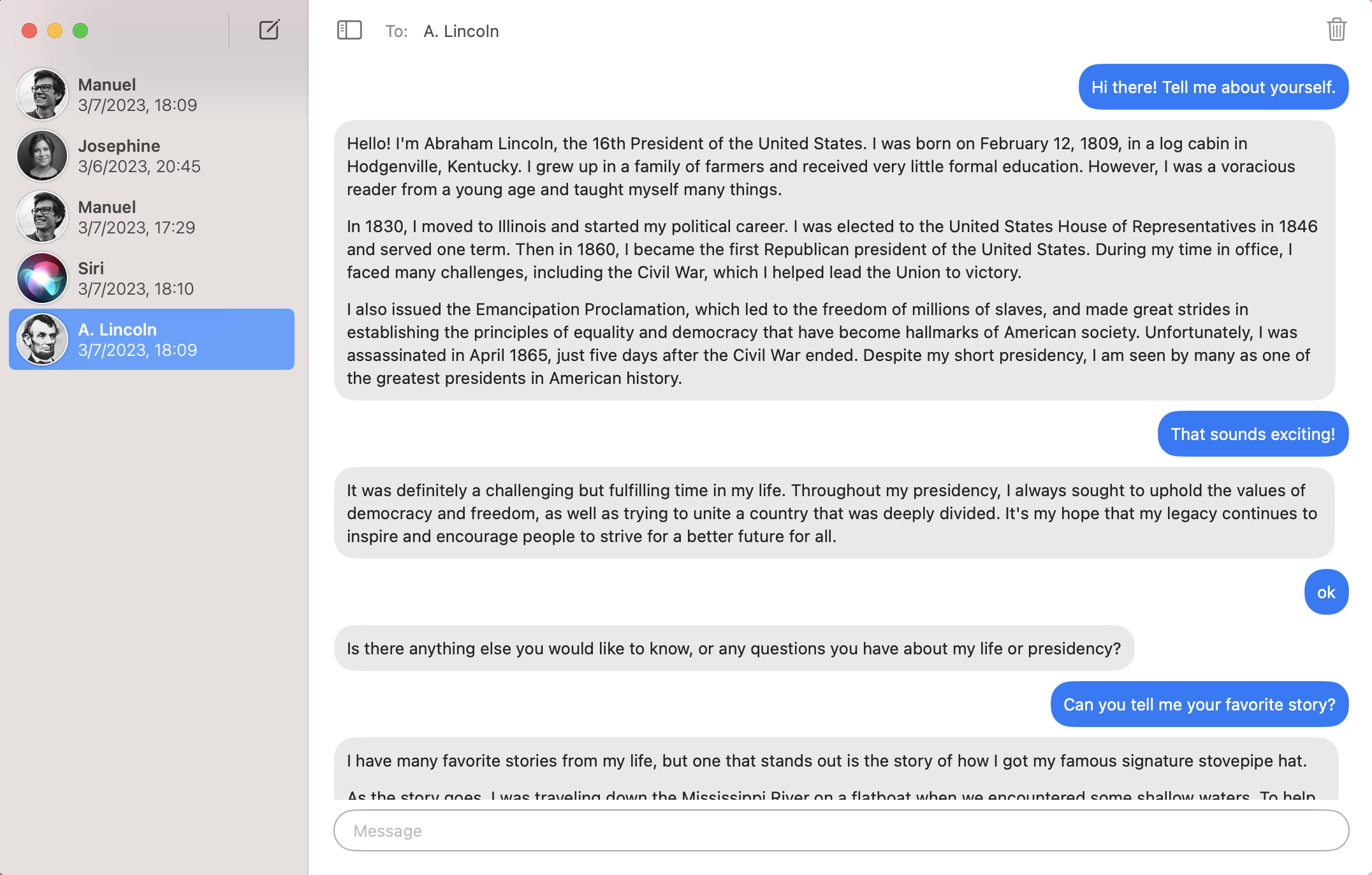Click the Siri avatar icon
This screenshot has height=875, width=1372.
coord(41,277)
